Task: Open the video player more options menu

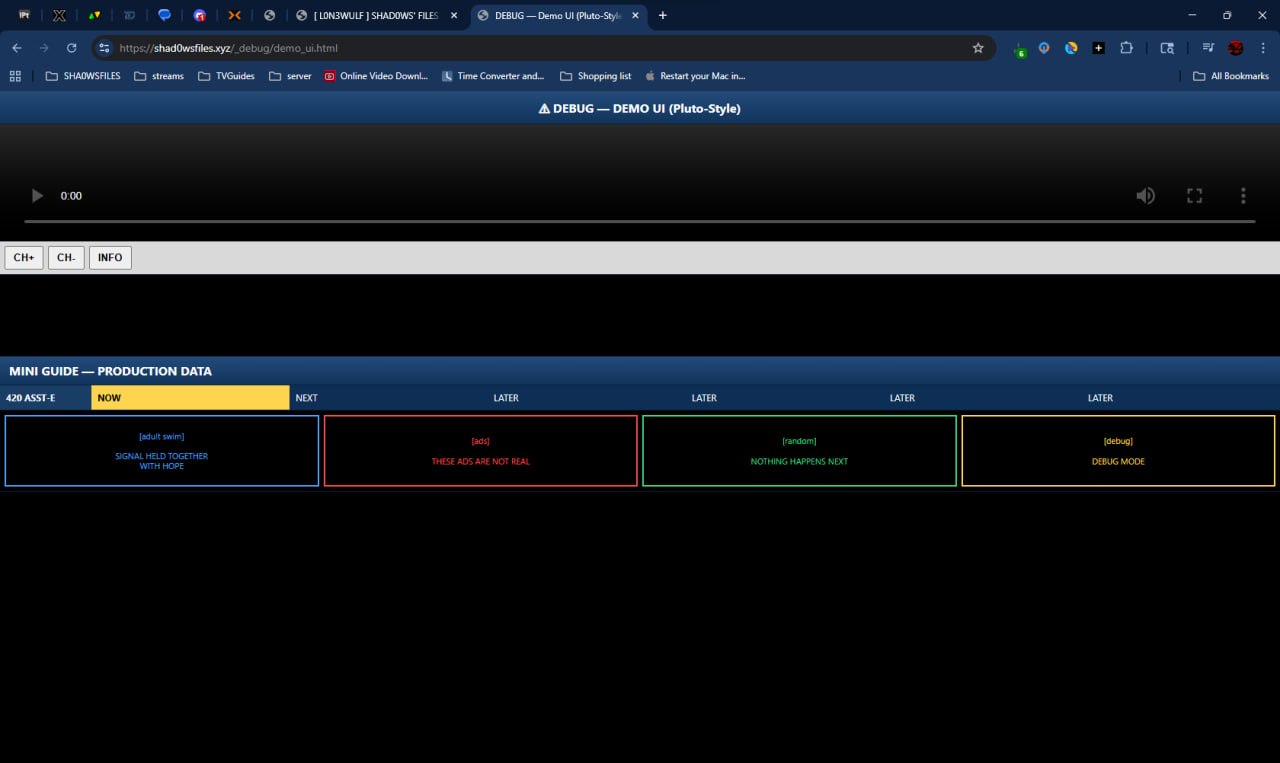Action: coord(1243,196)
